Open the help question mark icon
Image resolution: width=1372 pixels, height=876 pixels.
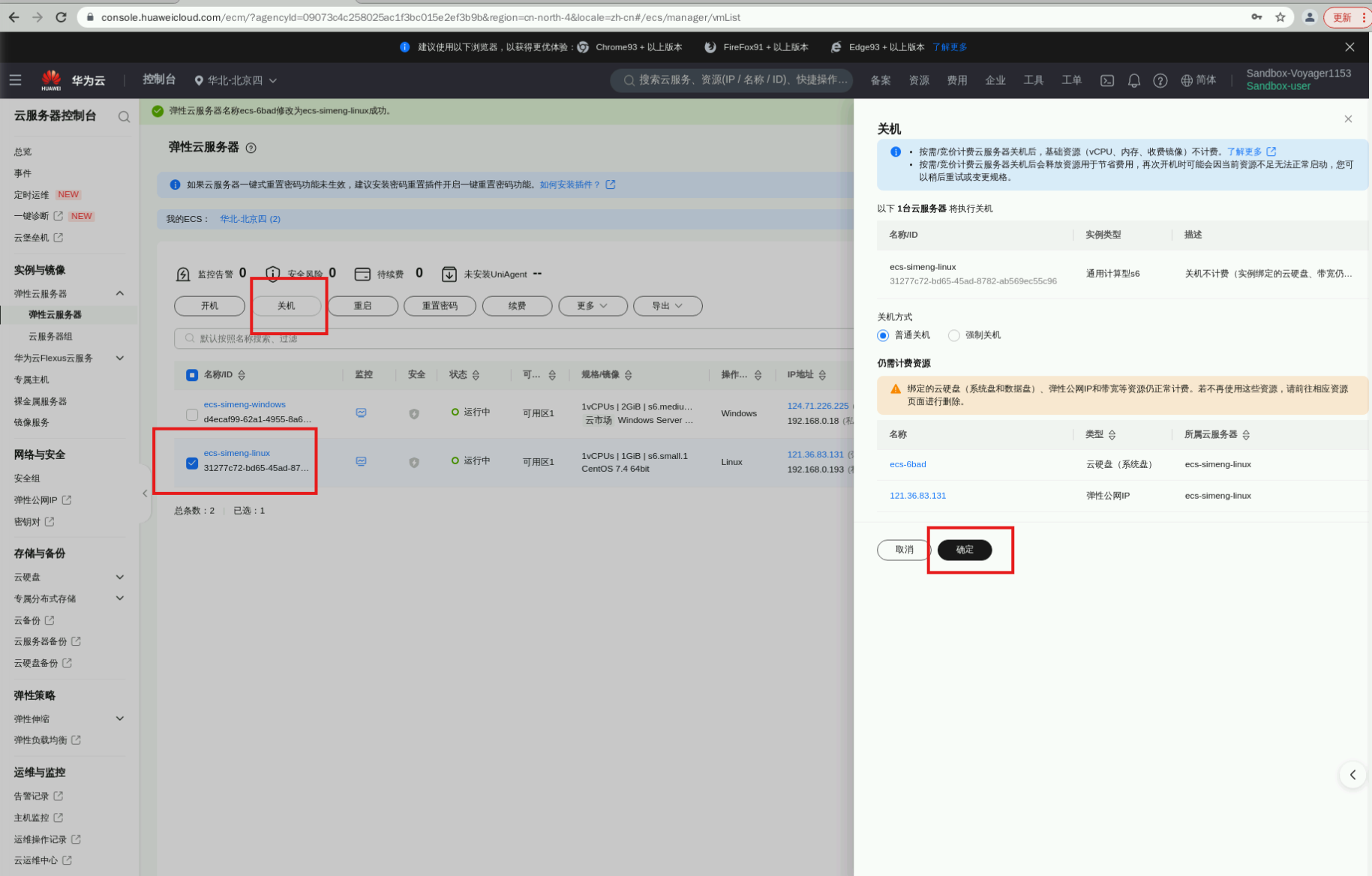[1160, 80]
